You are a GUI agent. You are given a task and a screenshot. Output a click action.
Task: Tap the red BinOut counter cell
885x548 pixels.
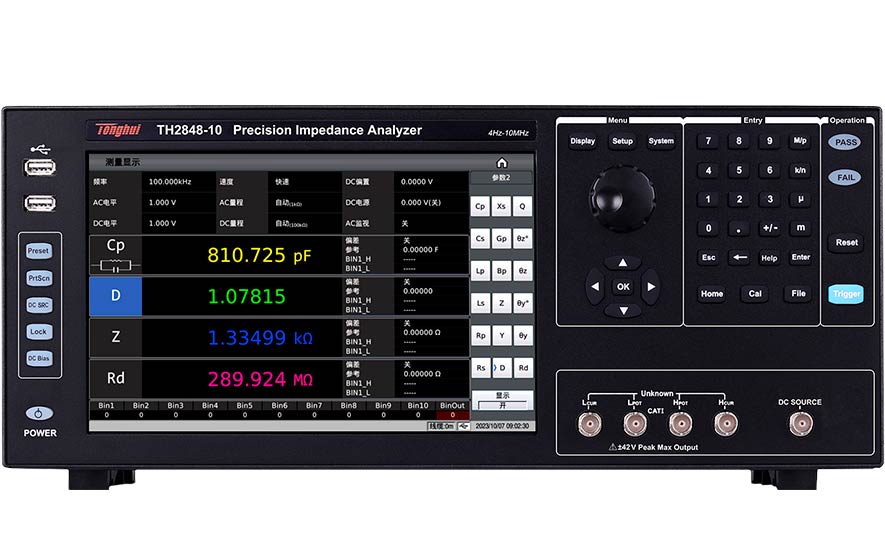pos(453,415)
